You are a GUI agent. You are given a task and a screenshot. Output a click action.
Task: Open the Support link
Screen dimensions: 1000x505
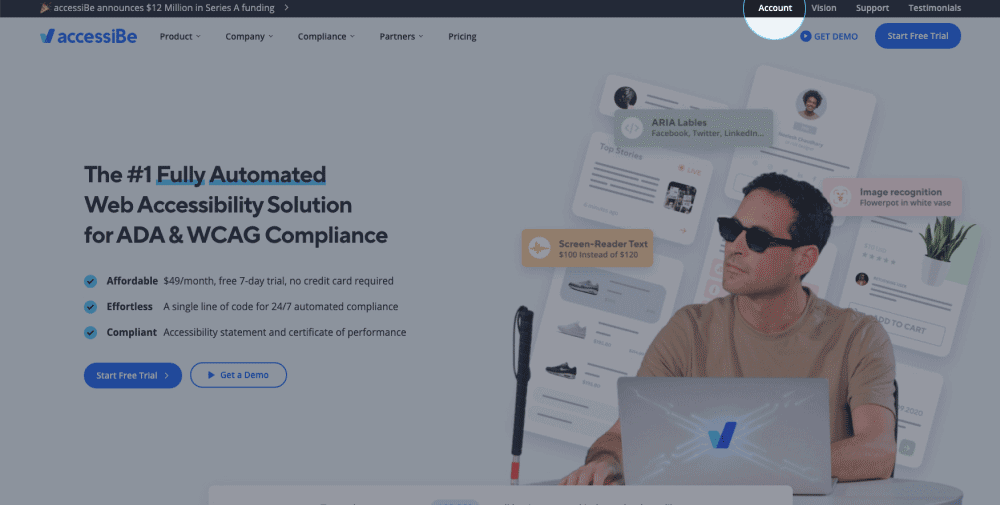pos(872,8)
